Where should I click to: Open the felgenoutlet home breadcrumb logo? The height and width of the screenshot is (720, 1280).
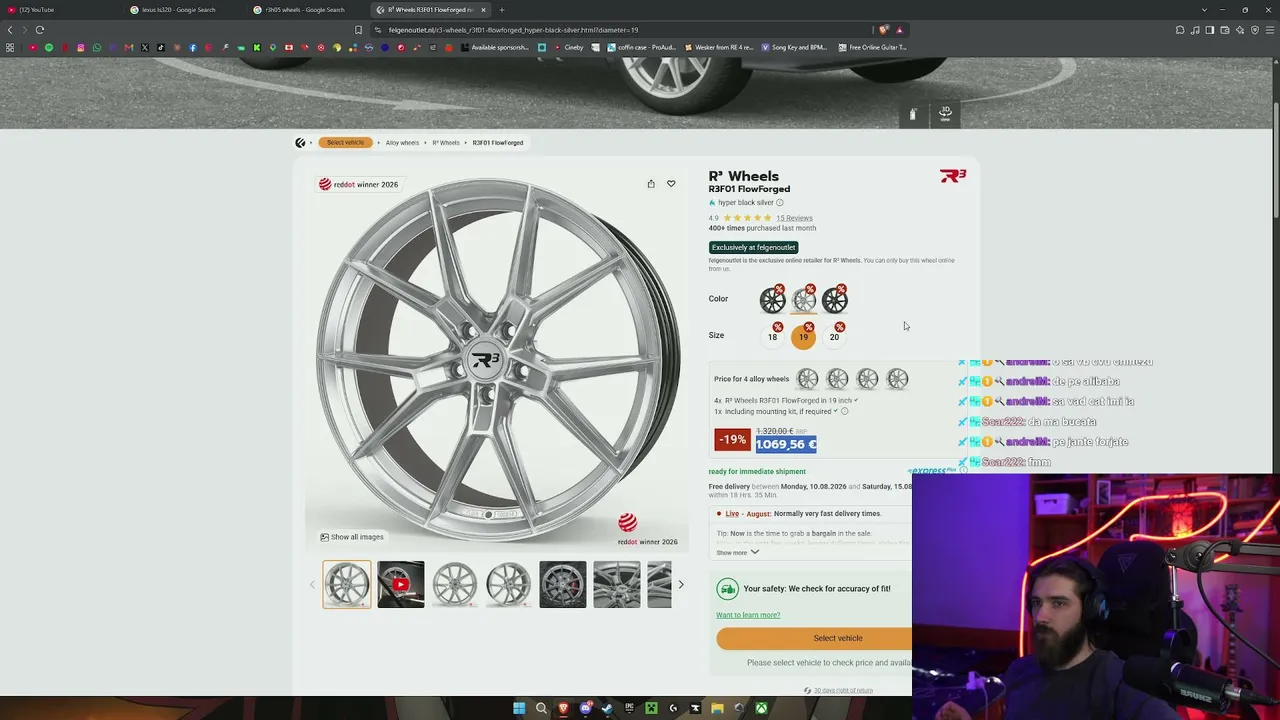[300, 143]
